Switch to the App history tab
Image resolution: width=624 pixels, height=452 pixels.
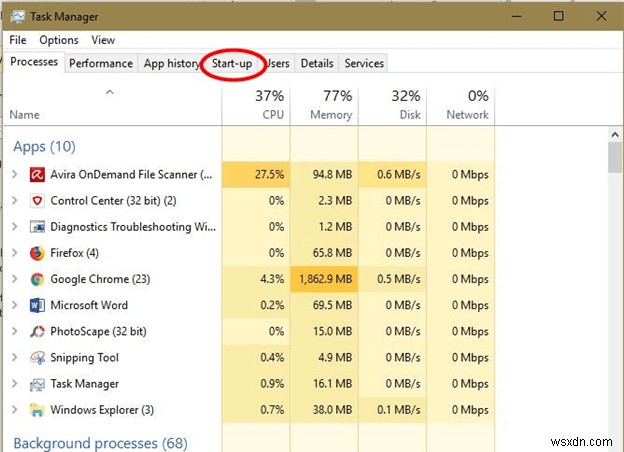pyautogui.click(x=171, y=63)
